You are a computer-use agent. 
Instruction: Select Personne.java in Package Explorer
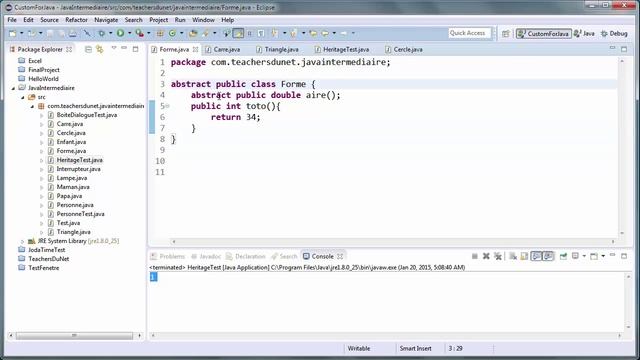pos(75,205)
